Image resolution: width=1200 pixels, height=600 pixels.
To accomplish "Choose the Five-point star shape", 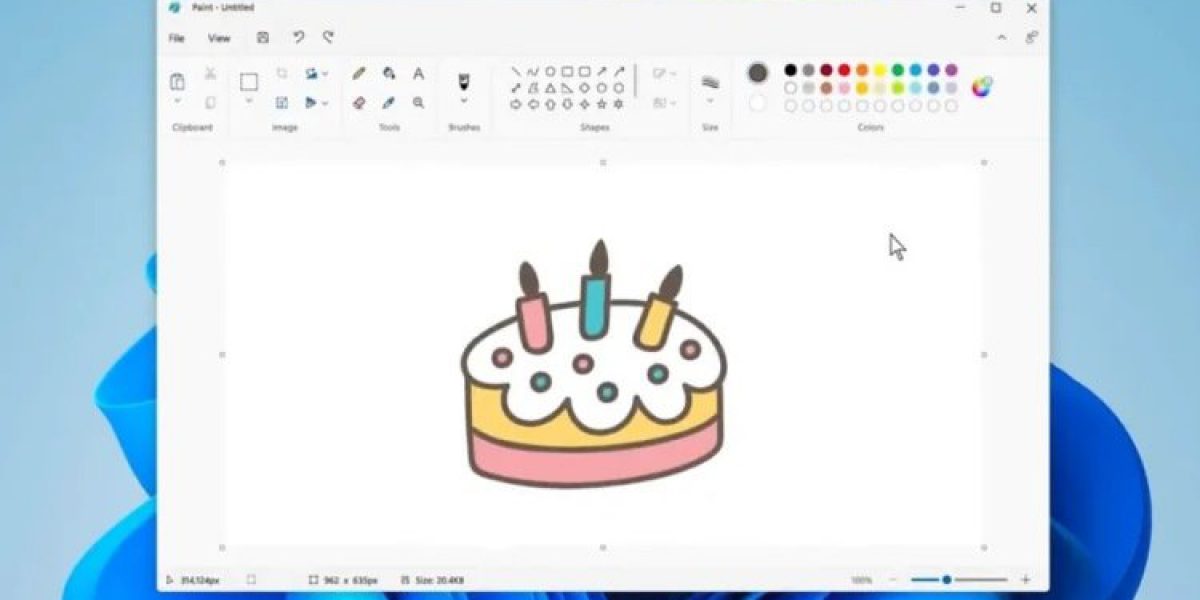I will point(601,104).
